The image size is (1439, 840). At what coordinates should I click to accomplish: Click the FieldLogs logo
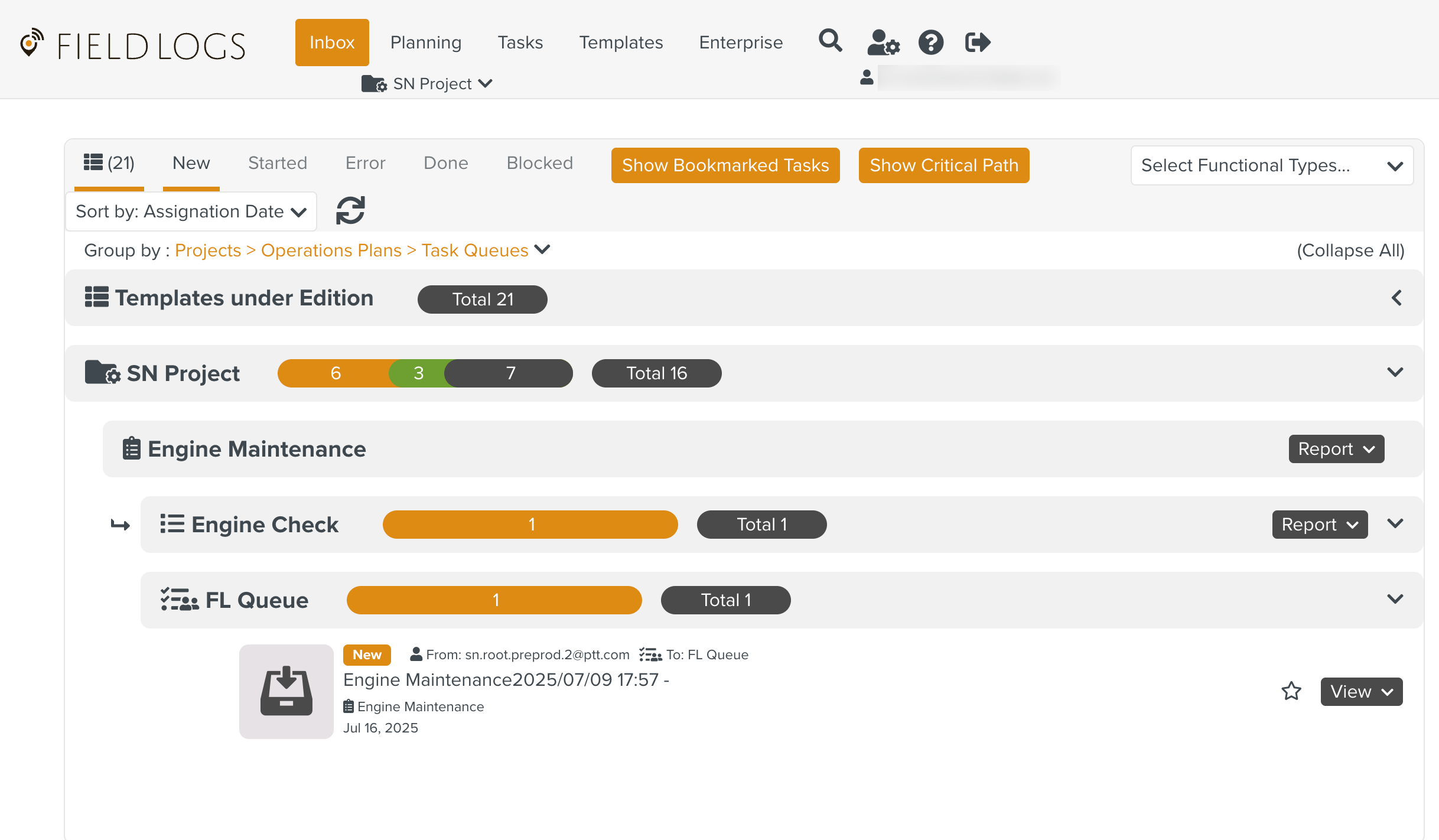pos(134,45)
